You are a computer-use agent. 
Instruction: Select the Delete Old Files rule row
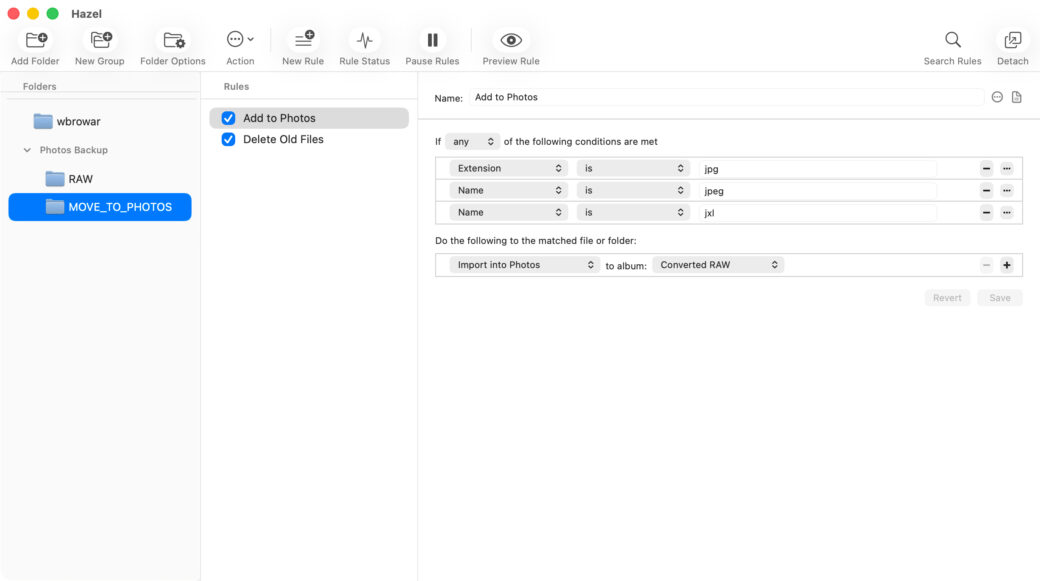point(309,139)
